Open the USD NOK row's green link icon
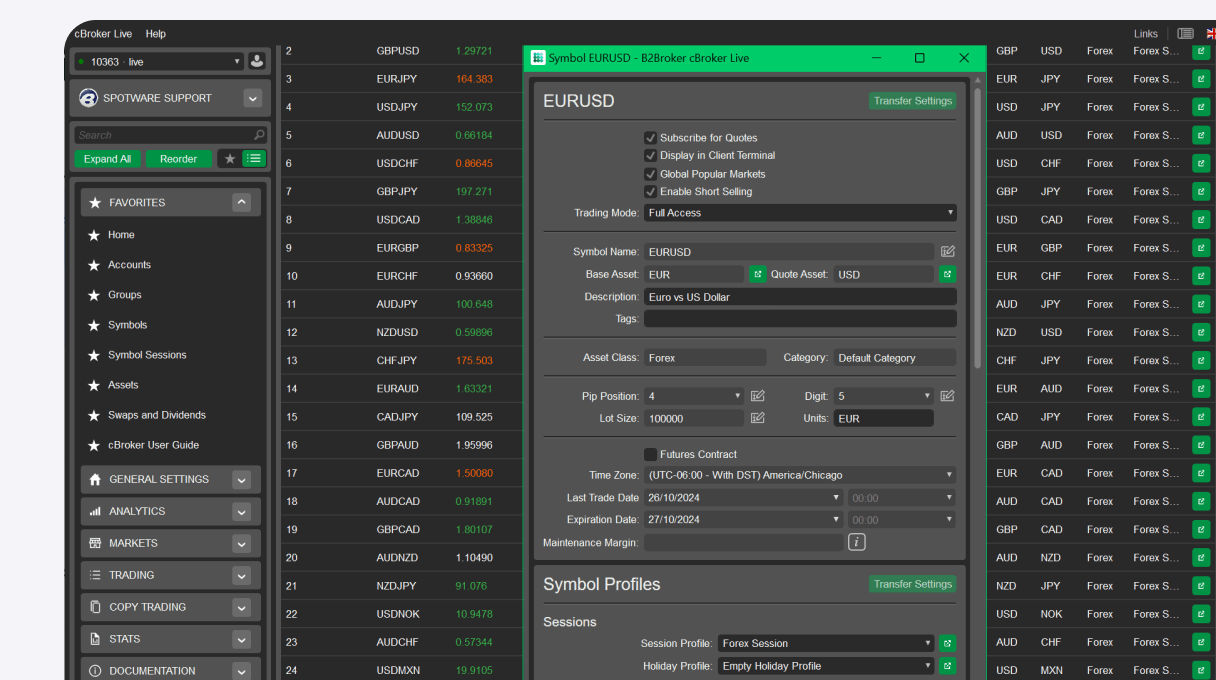This screenshot has height=680, width=1216. 1200,614
